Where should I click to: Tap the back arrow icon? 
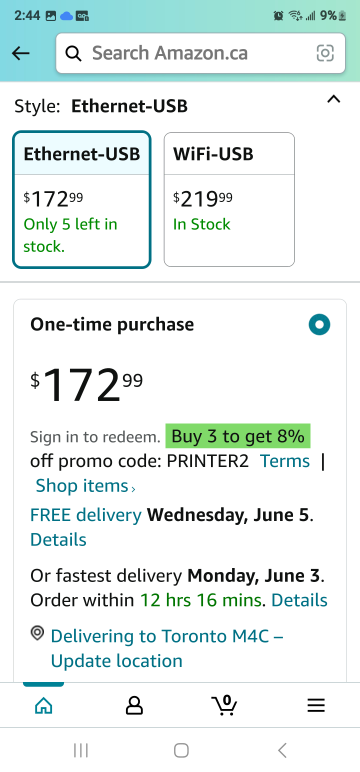coord(21,53)
